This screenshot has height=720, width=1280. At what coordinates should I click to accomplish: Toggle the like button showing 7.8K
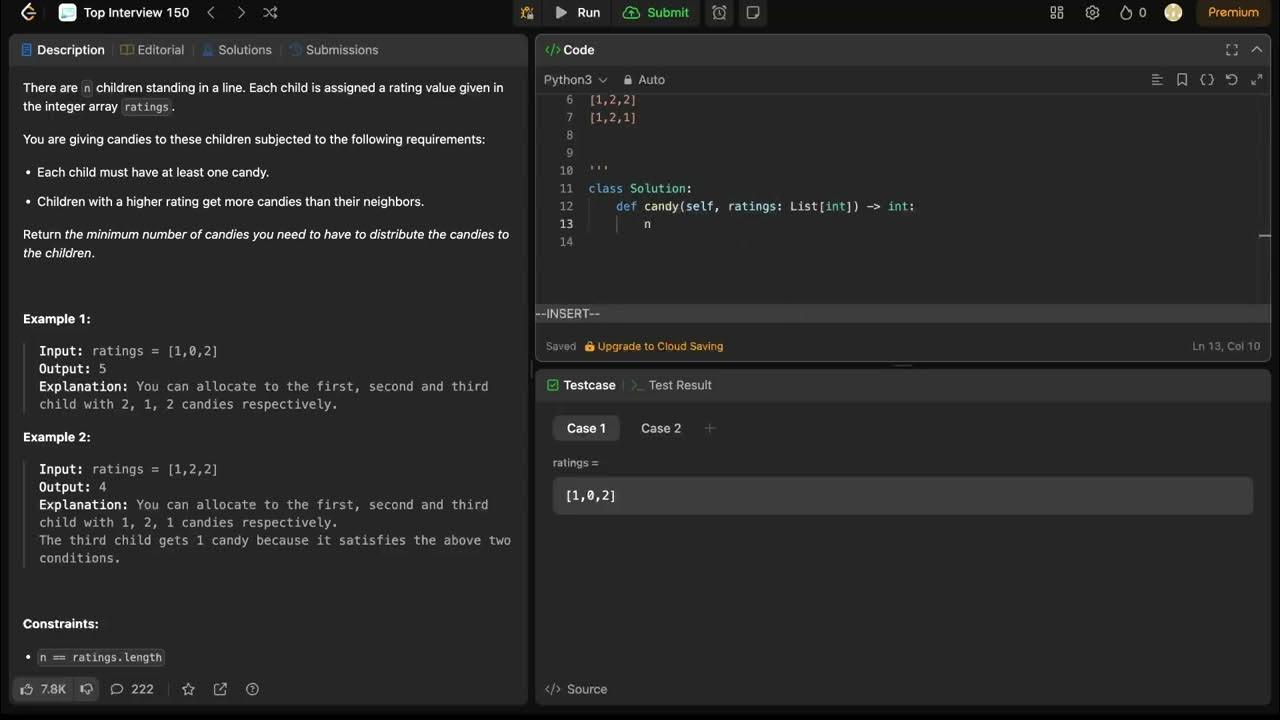pos(43,689)
